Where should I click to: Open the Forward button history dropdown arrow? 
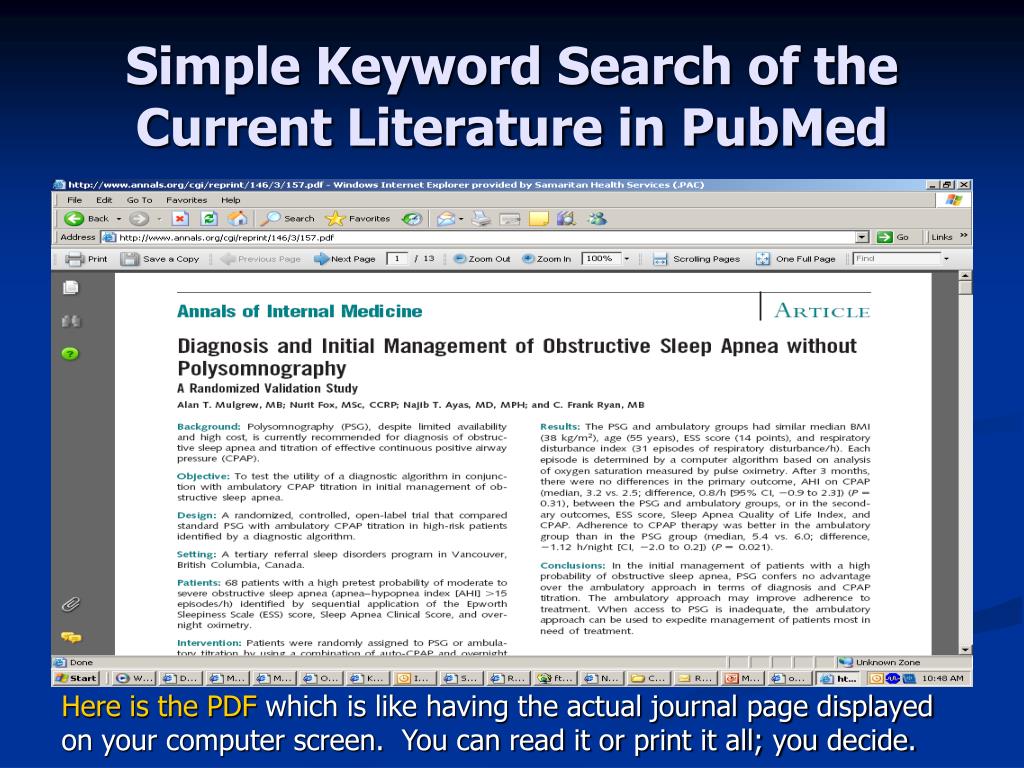(x=159, y=219)
